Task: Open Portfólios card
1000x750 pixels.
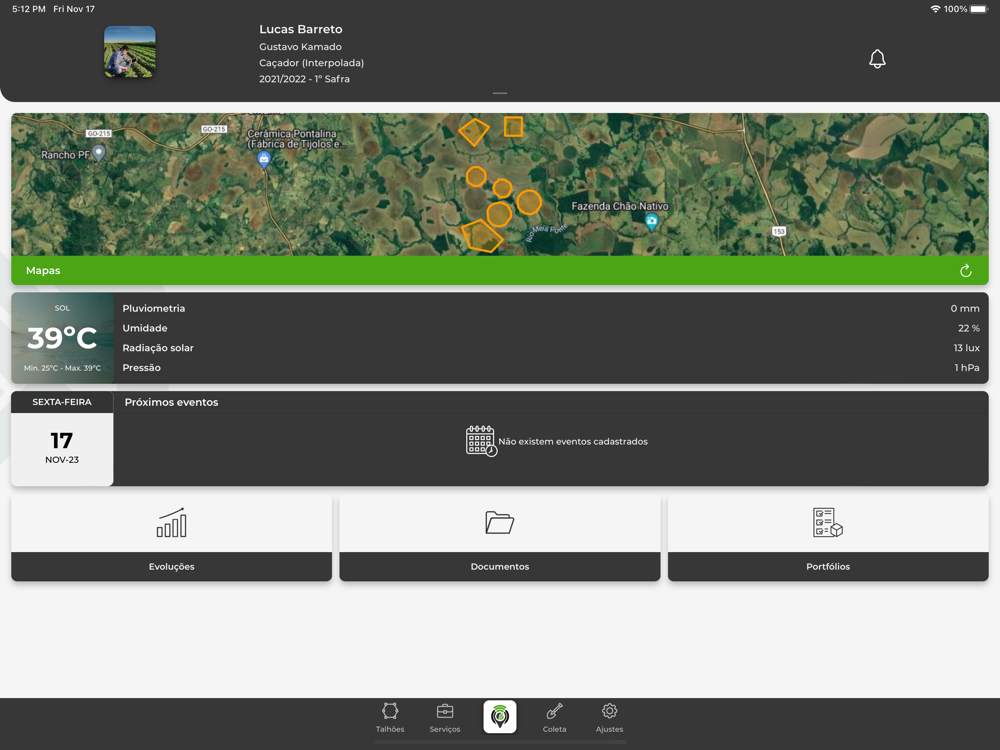Action: (x=828, y=538)
